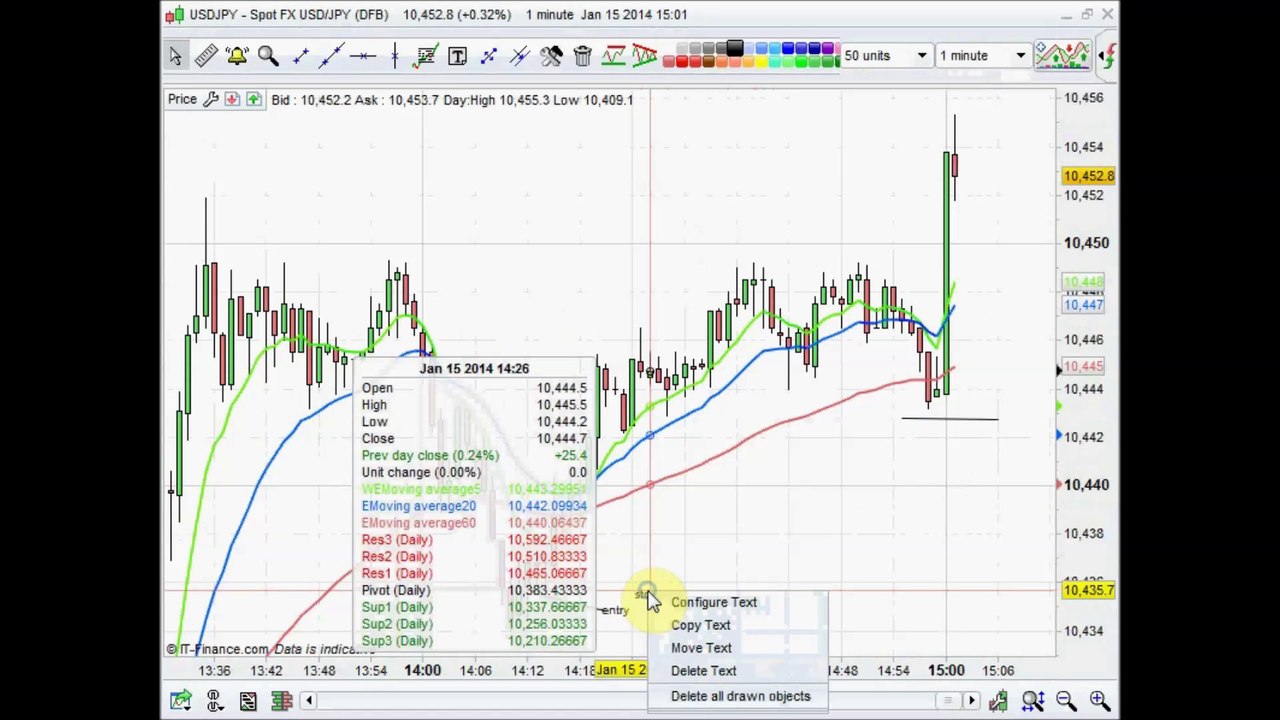Open price settings wrench icon

pyautogui.click(x=211, y=99)
